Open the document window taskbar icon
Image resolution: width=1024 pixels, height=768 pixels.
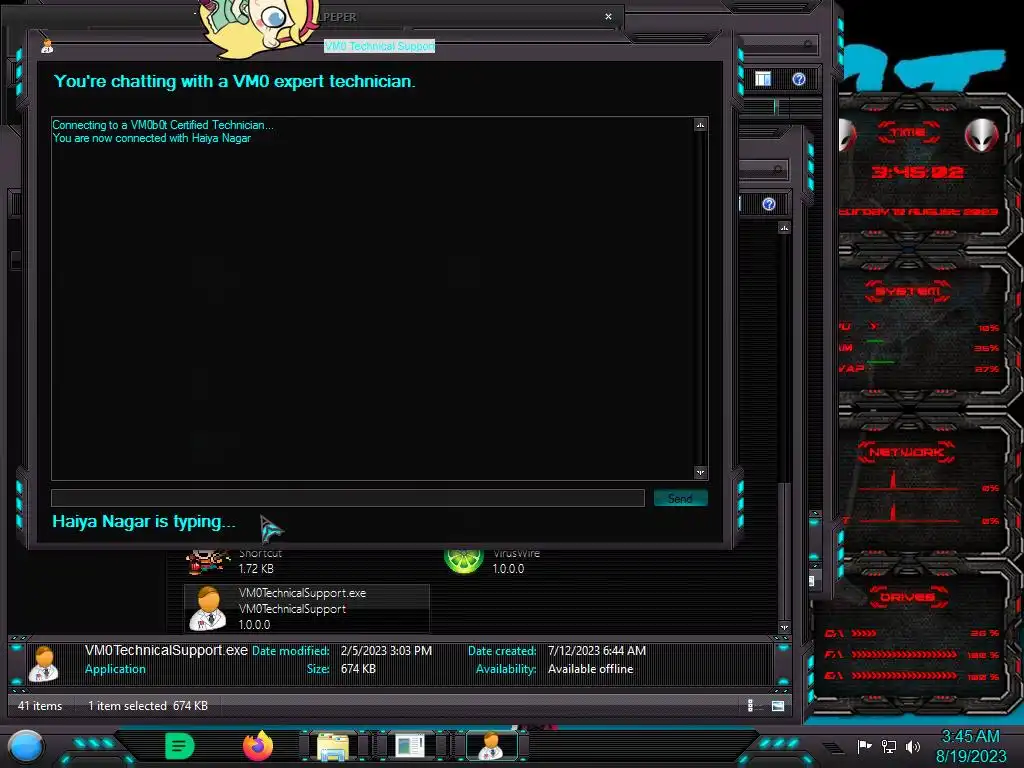pos(409,746)
